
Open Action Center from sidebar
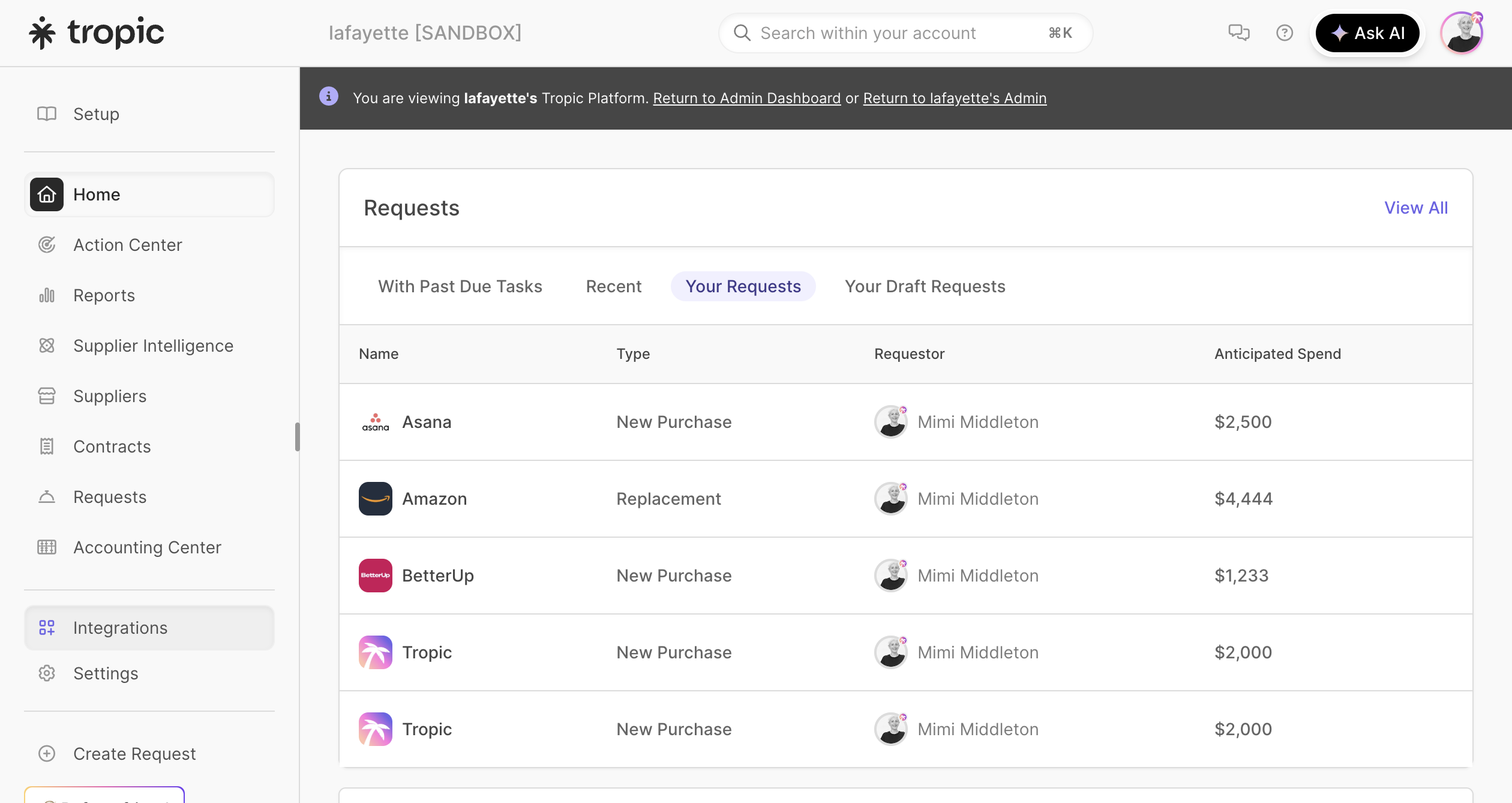[127, 245]
